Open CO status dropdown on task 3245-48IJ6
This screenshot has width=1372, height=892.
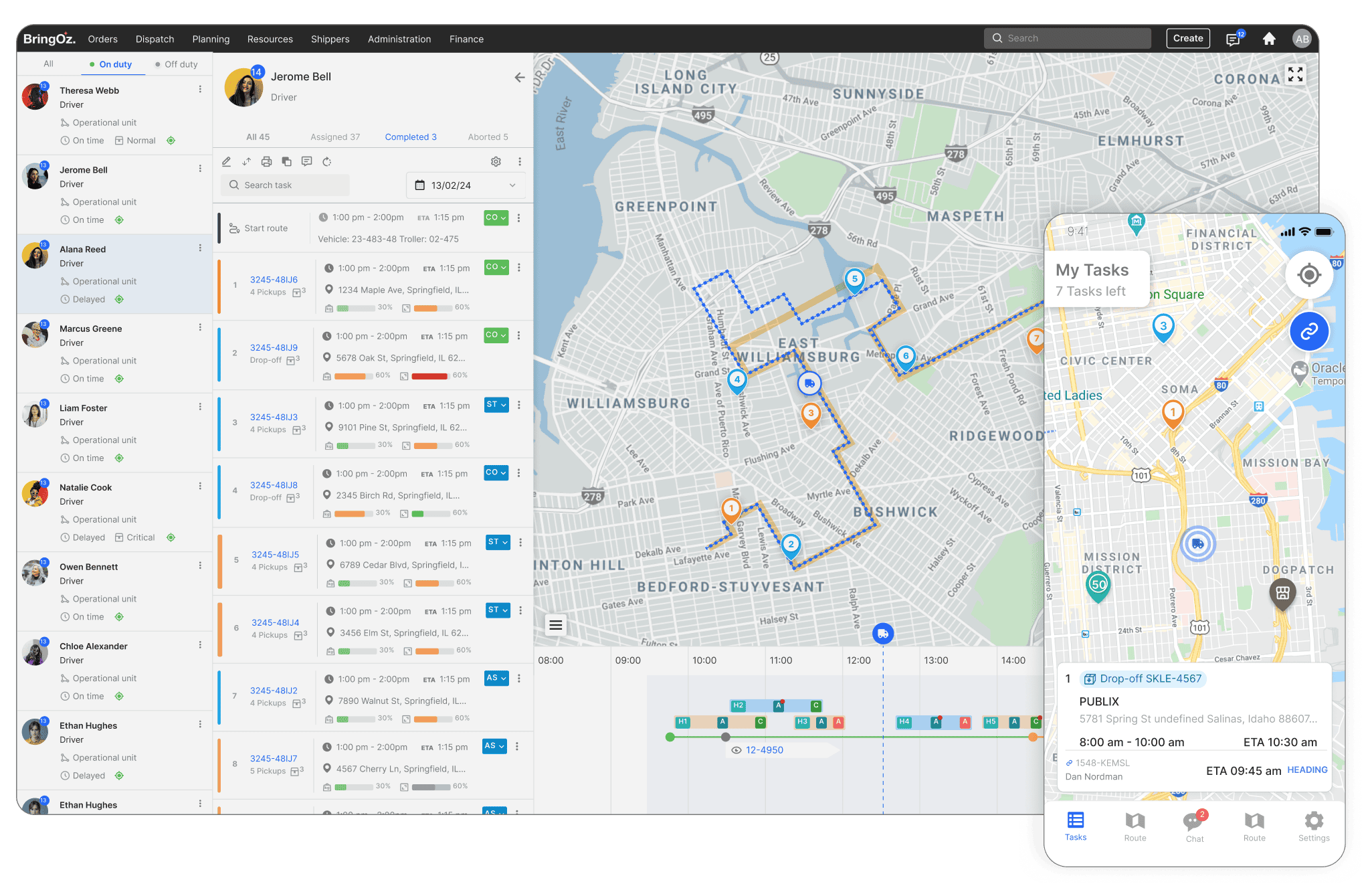(x=496, y=267)
